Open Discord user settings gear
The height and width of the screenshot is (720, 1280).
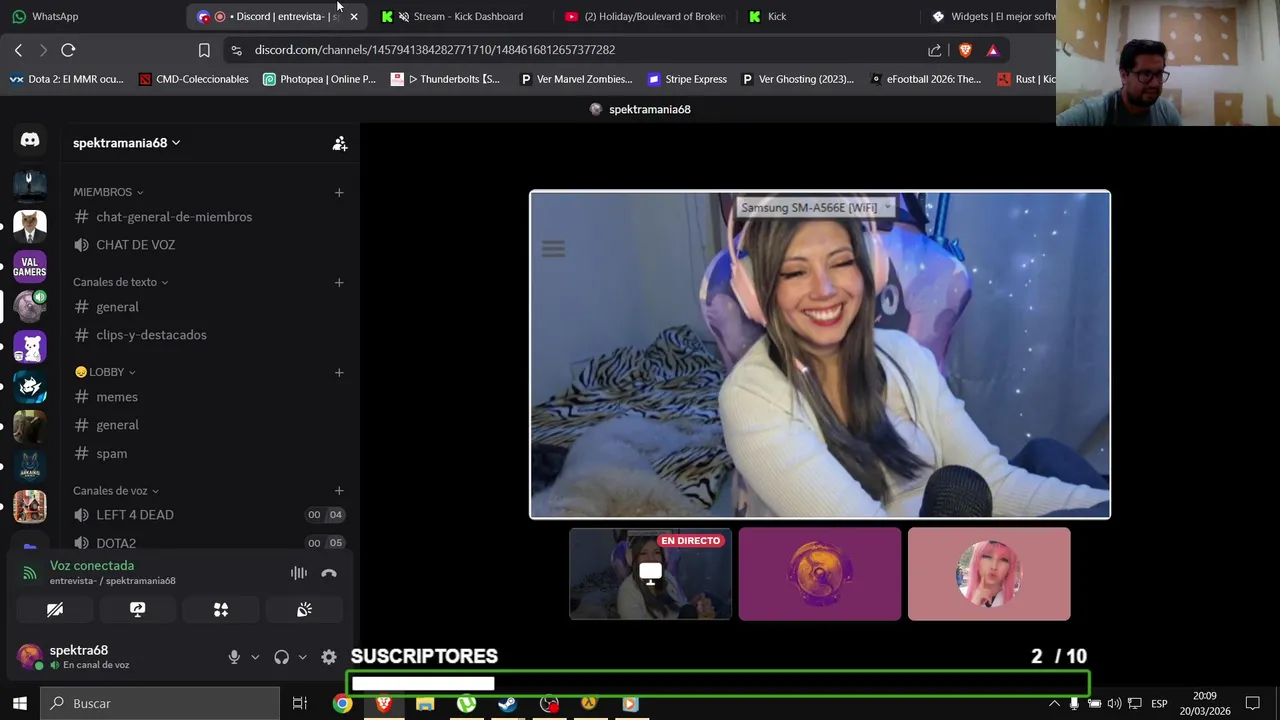point(328,657)
